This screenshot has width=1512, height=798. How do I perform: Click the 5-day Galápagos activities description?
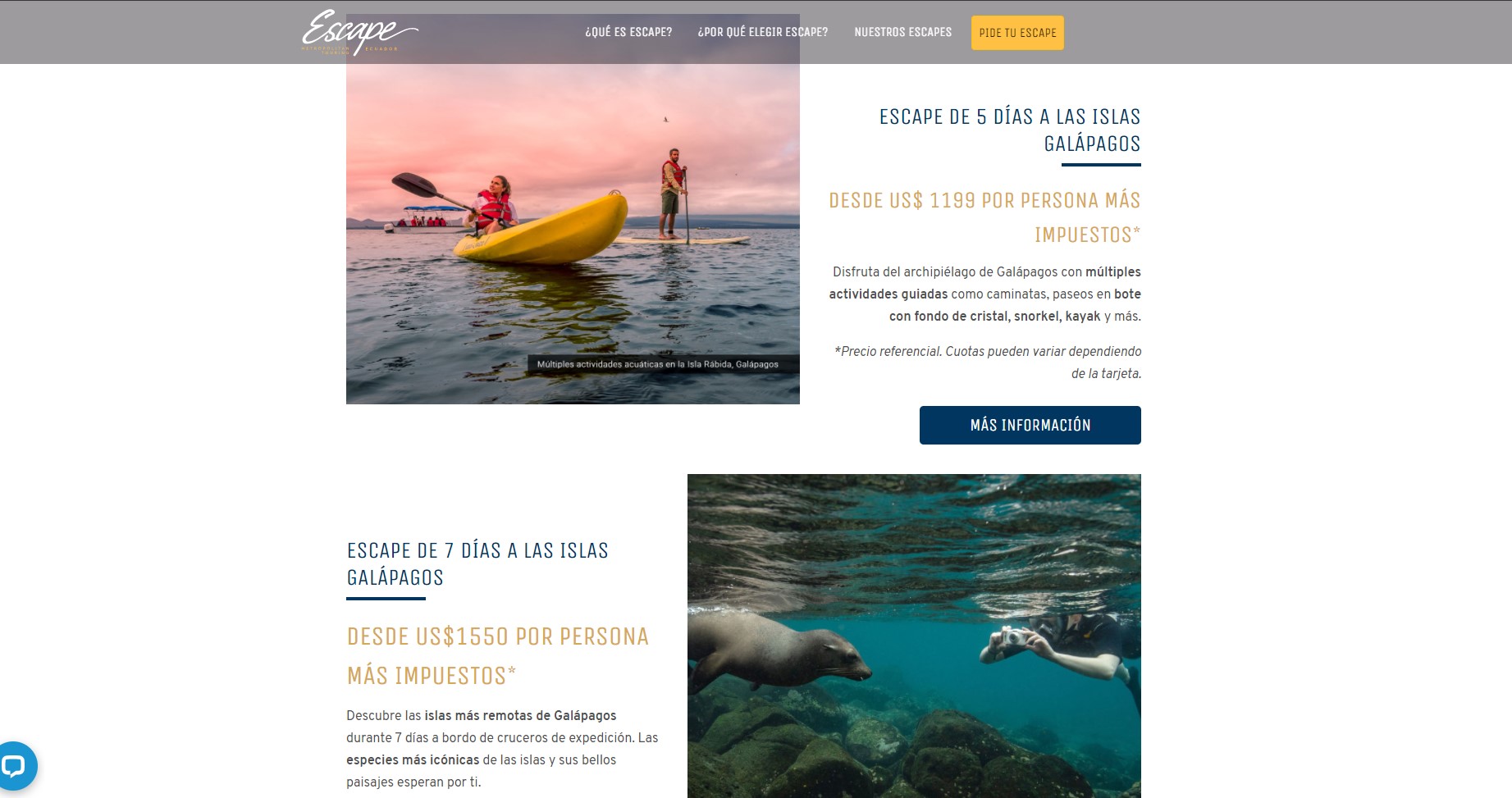click(x=984, y=294)
